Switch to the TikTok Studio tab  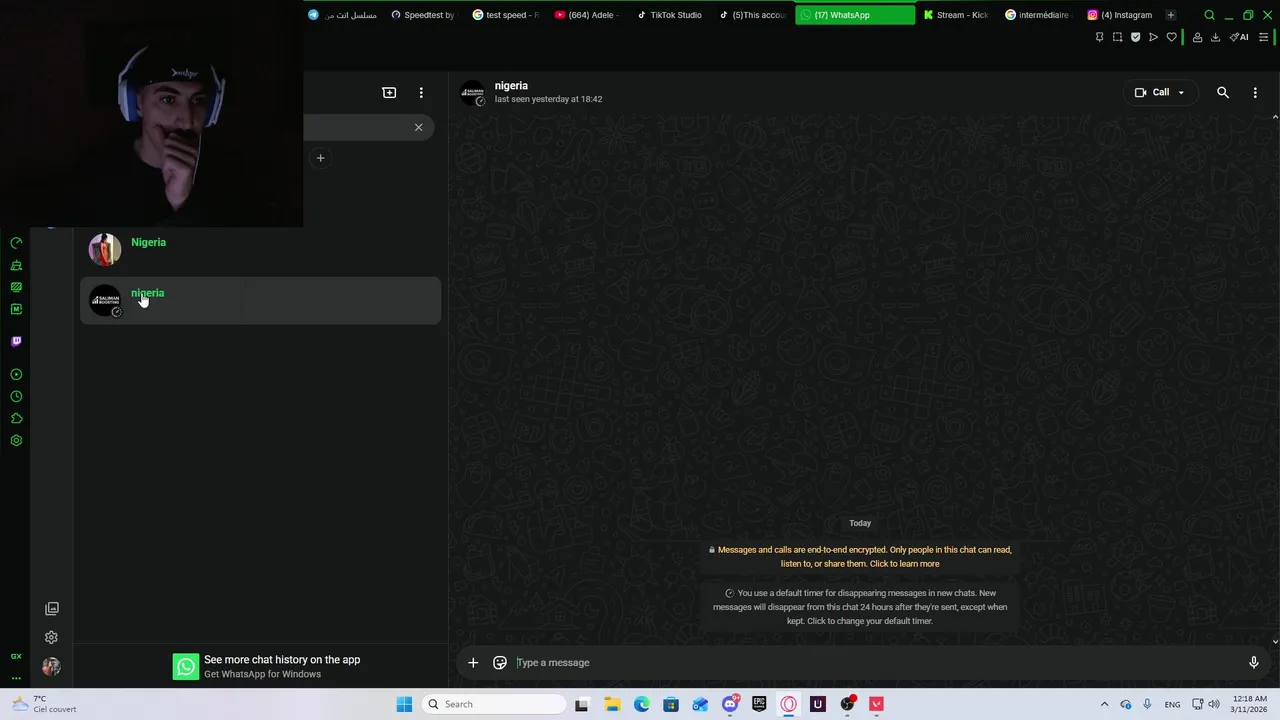click(669, 15)
